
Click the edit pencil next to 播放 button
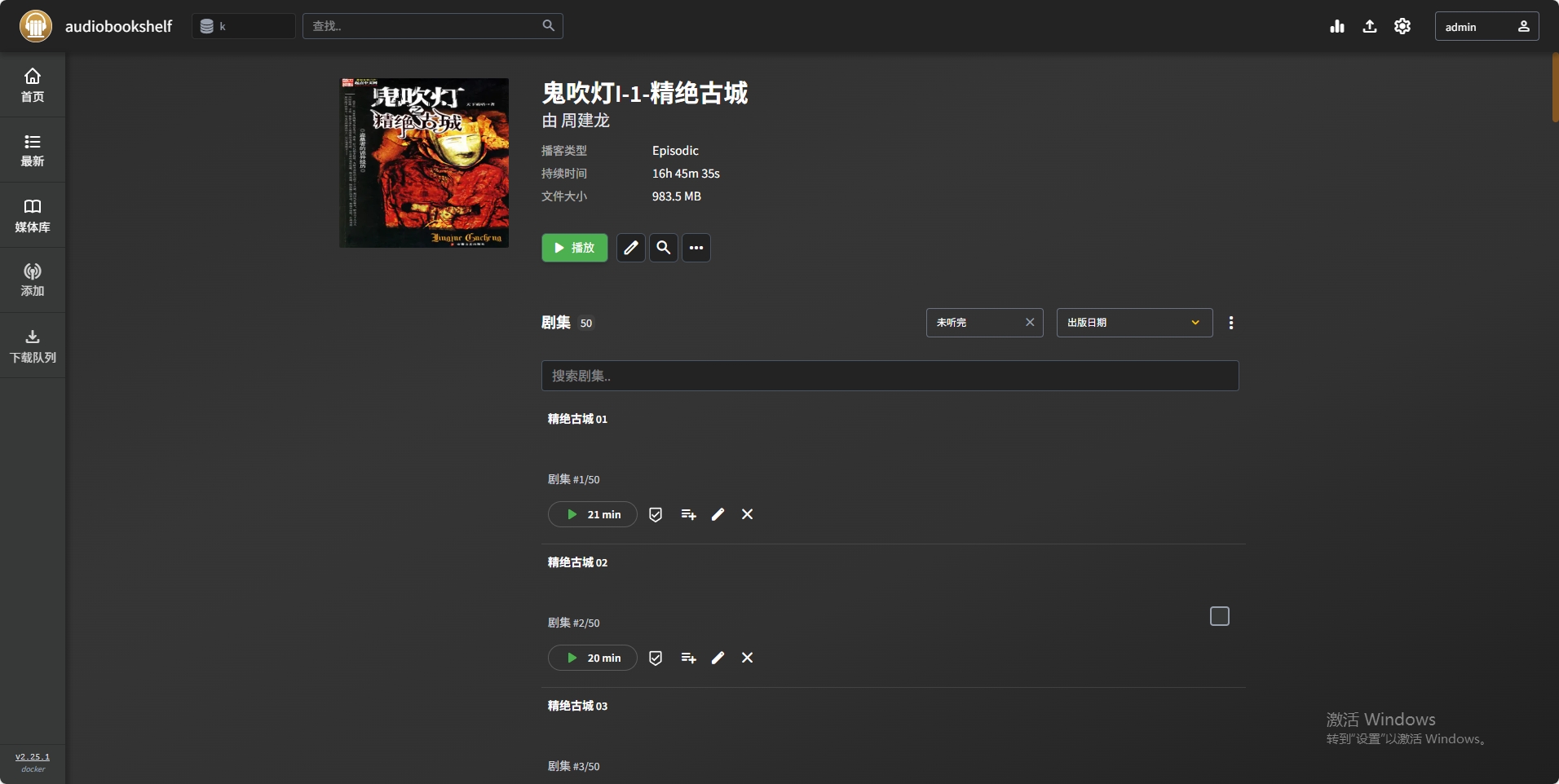630,248
